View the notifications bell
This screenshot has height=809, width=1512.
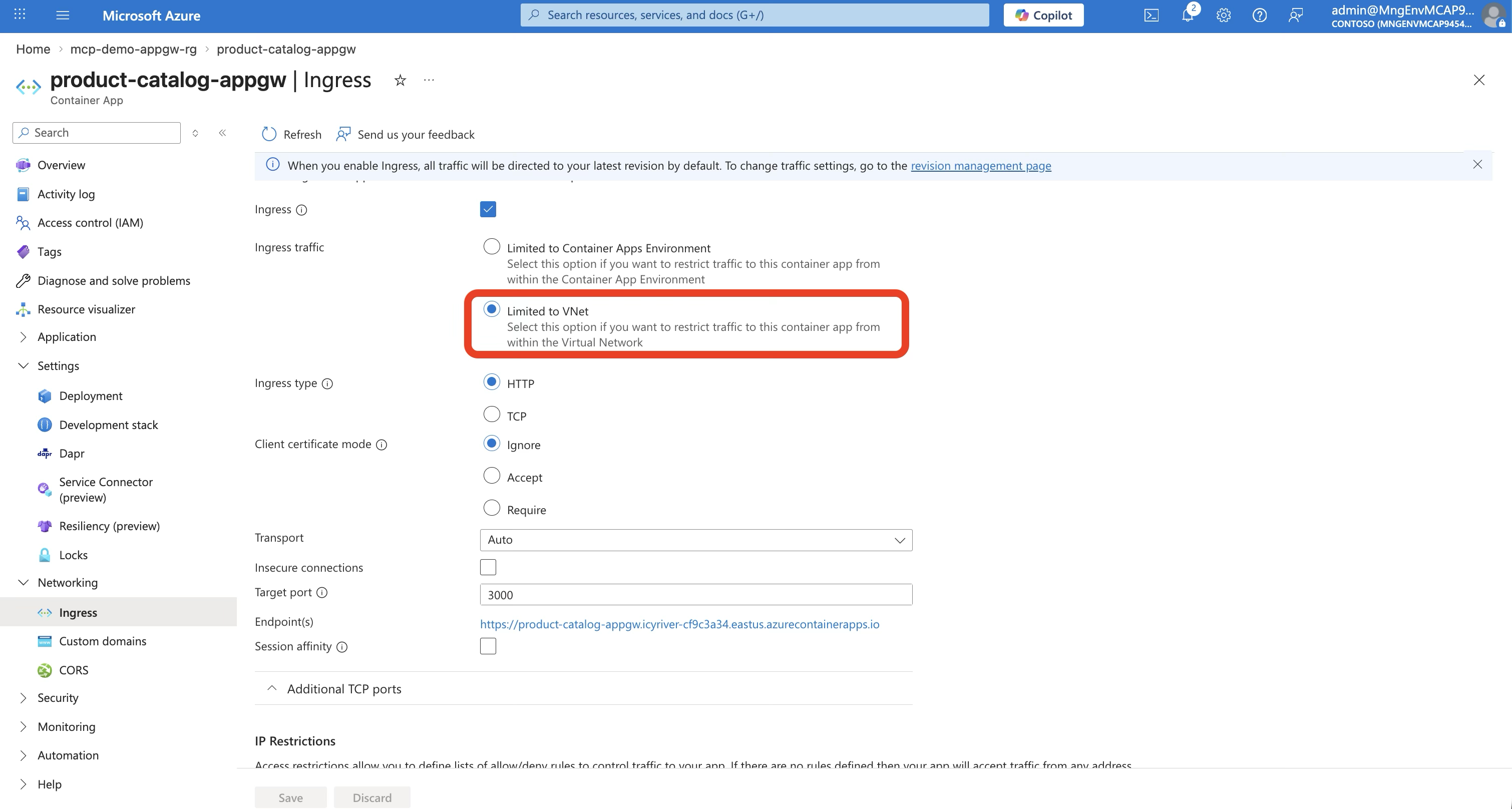click(x=1187, y=15)
